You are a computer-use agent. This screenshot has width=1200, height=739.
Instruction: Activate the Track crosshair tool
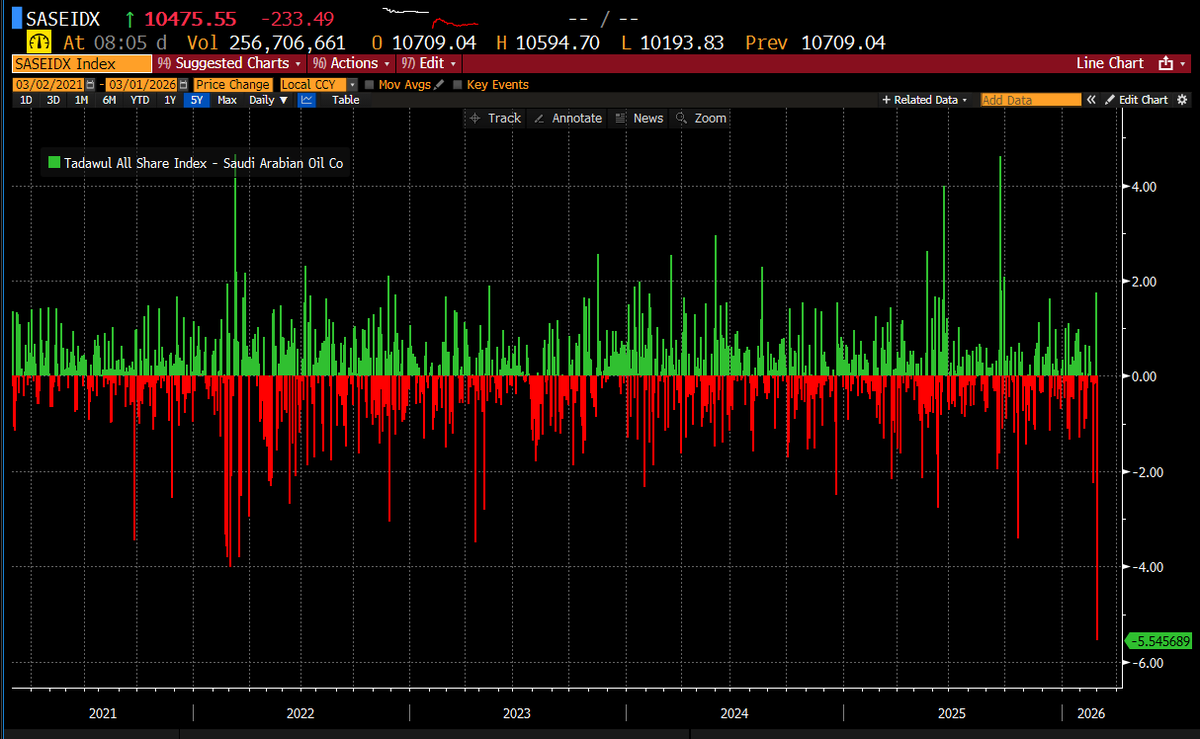tap(495, 118)
